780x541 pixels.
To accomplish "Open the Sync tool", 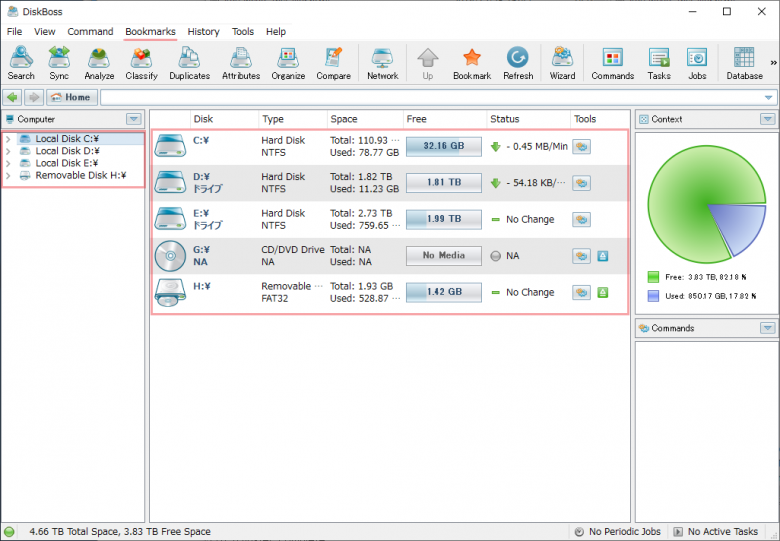I will pyautogui.click(x=59, y=63).
